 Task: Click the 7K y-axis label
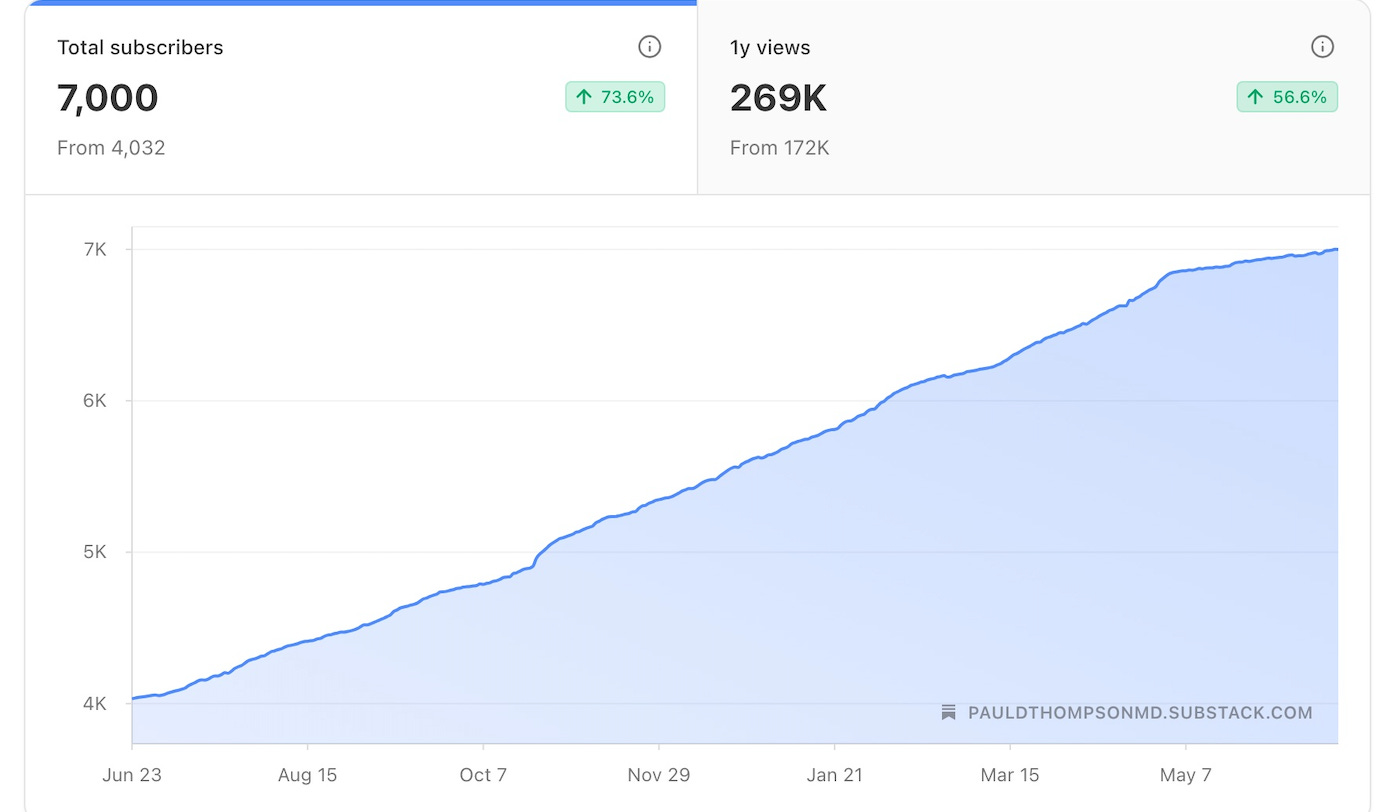click(x=95, y=249)
